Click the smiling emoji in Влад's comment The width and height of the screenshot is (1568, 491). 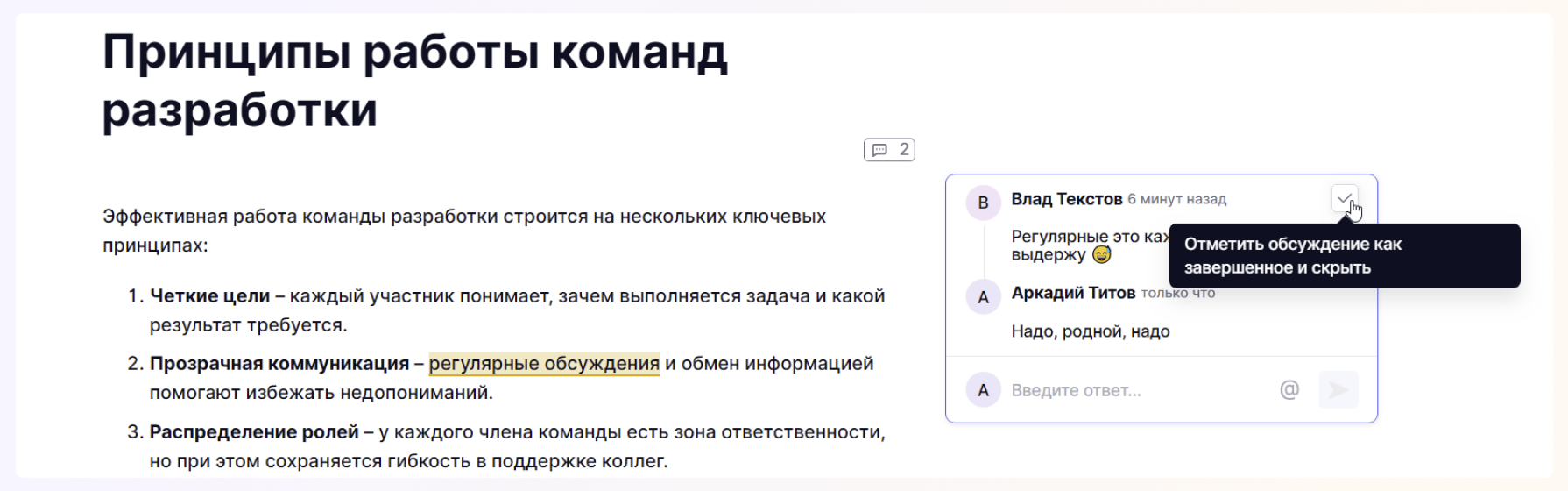point(1101,255)
